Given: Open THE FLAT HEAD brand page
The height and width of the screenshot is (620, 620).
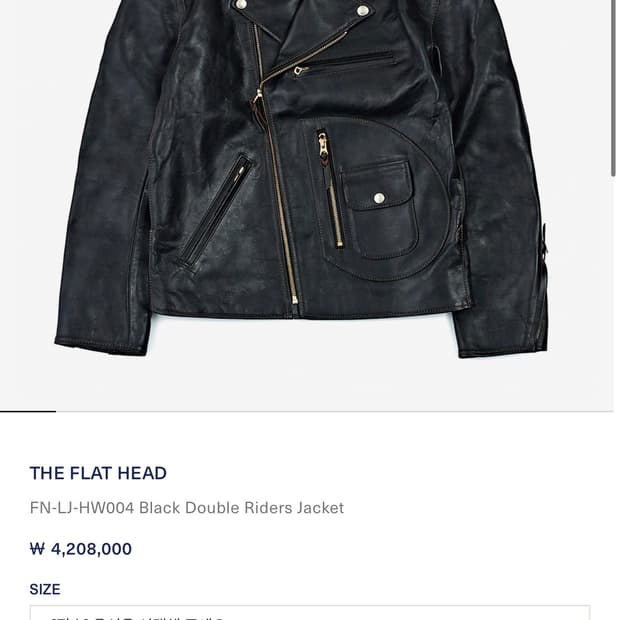Looking at the screenshot, I should coord(98,473).
